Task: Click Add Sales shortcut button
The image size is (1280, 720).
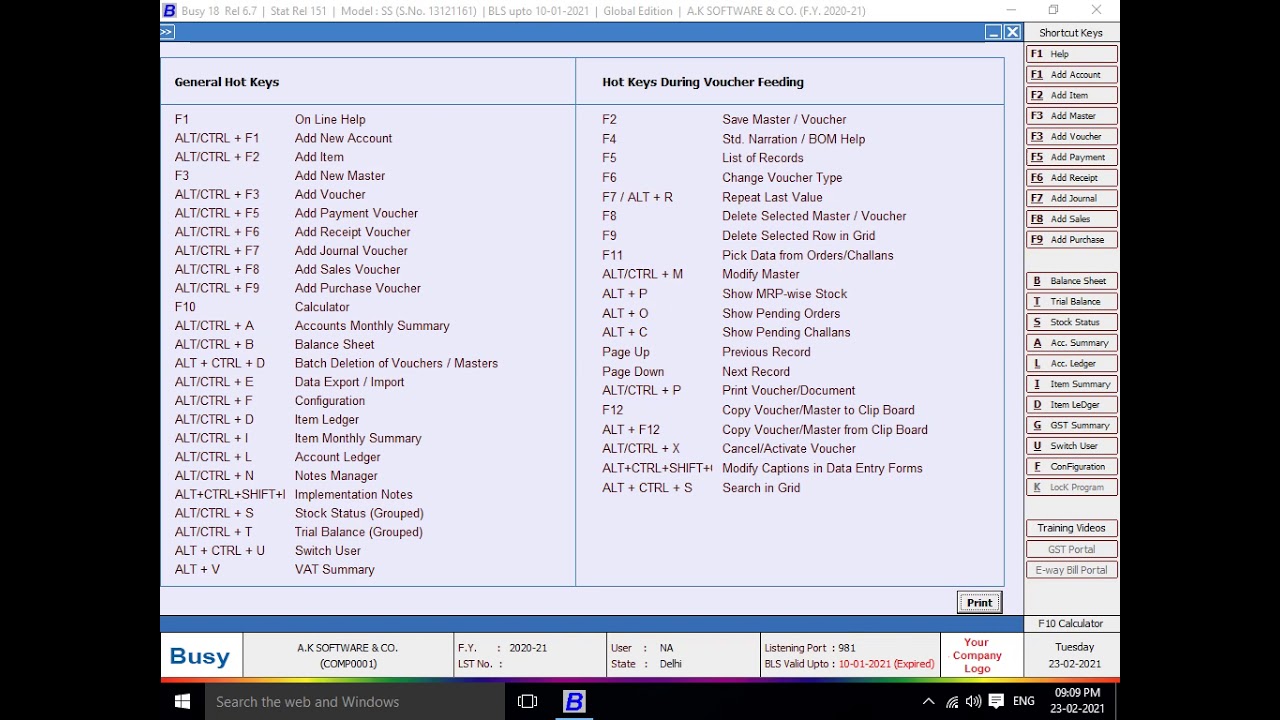Action: (x=1071, y=219)
